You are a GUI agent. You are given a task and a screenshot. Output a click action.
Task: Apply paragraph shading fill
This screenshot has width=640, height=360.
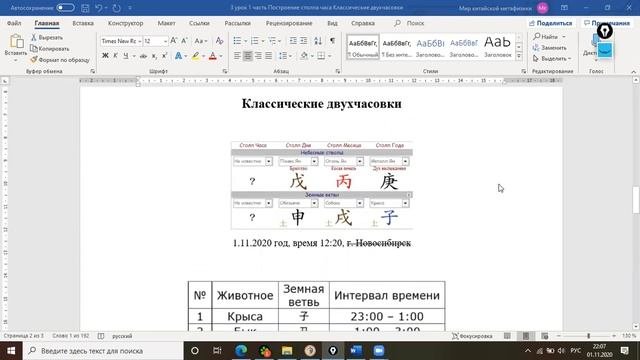tap(304, 56)
